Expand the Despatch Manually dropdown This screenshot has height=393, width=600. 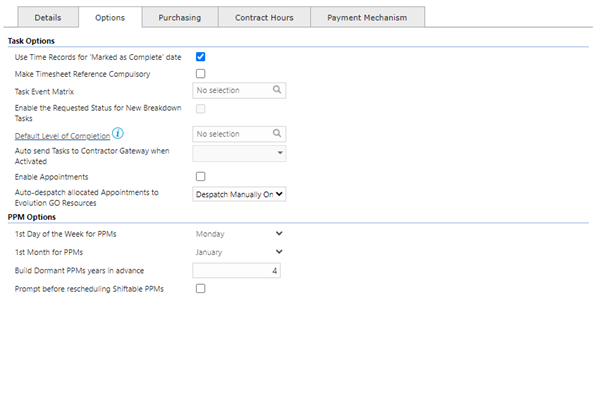[x=239, y=194]
